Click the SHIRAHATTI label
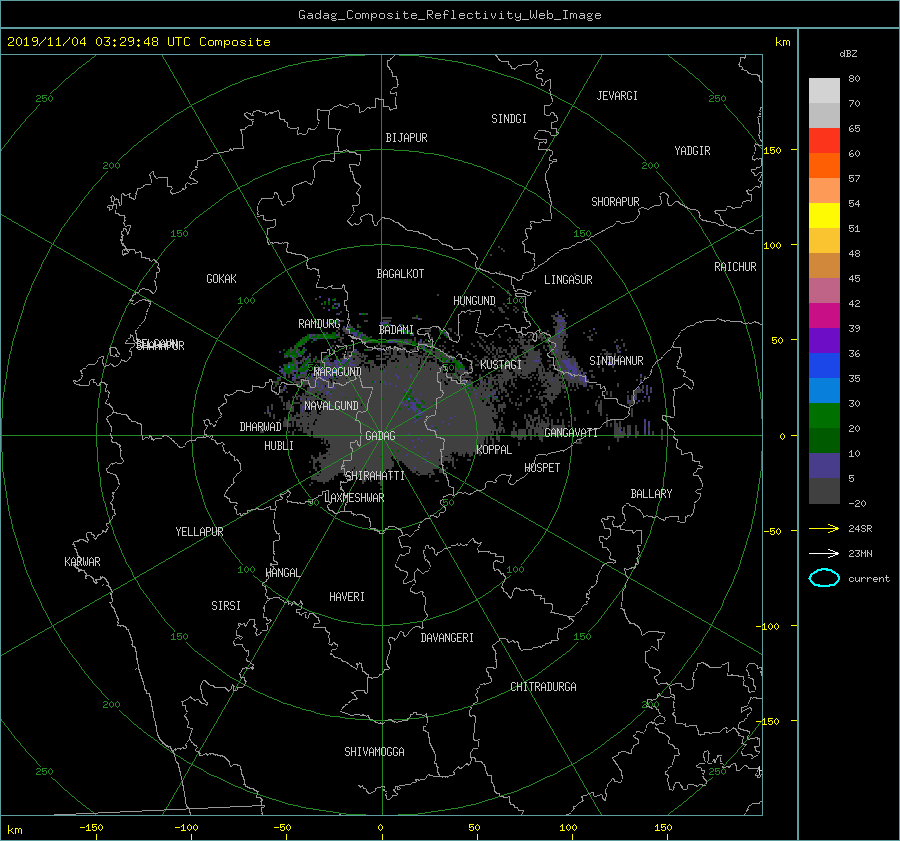900x841 pixels. (x=375, y=476)
